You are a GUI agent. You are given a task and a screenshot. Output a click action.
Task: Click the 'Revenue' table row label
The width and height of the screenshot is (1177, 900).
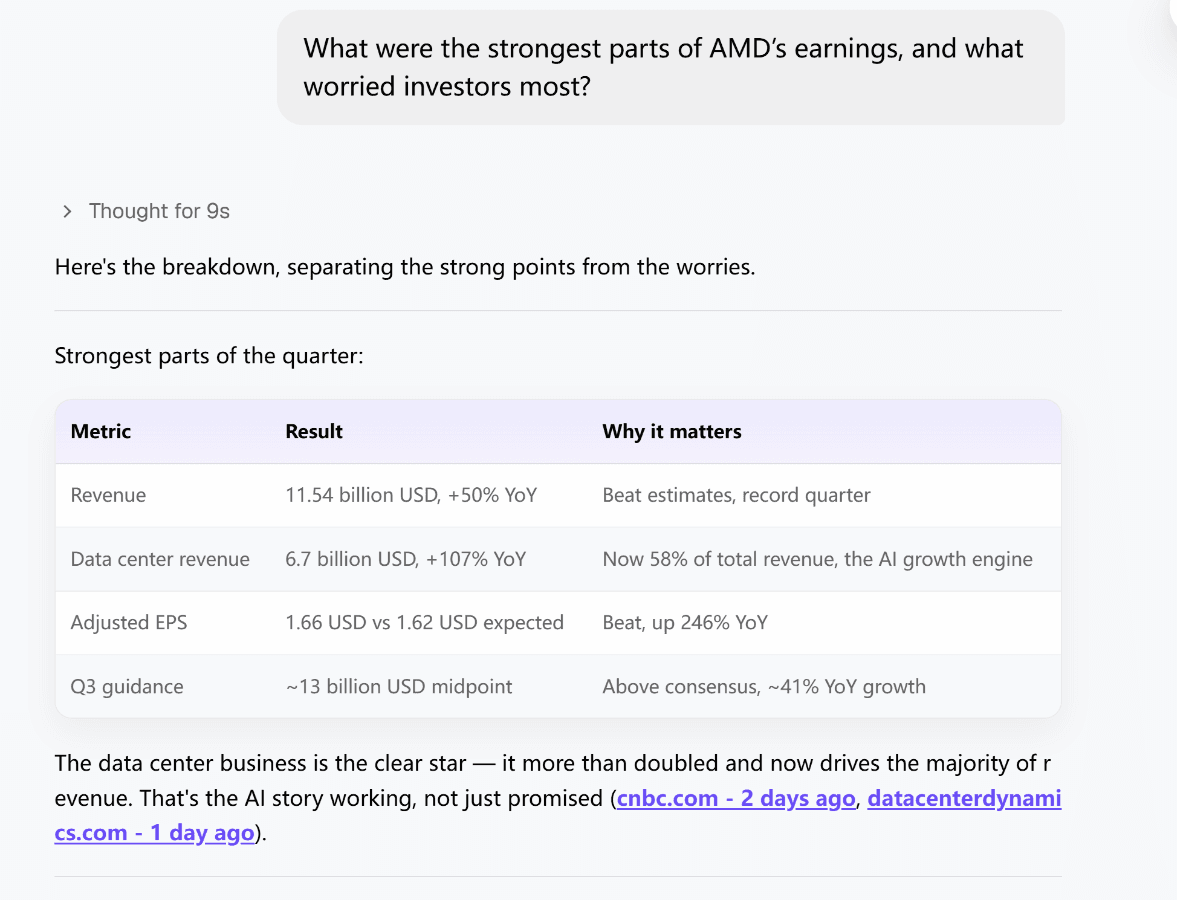(108, 495)
